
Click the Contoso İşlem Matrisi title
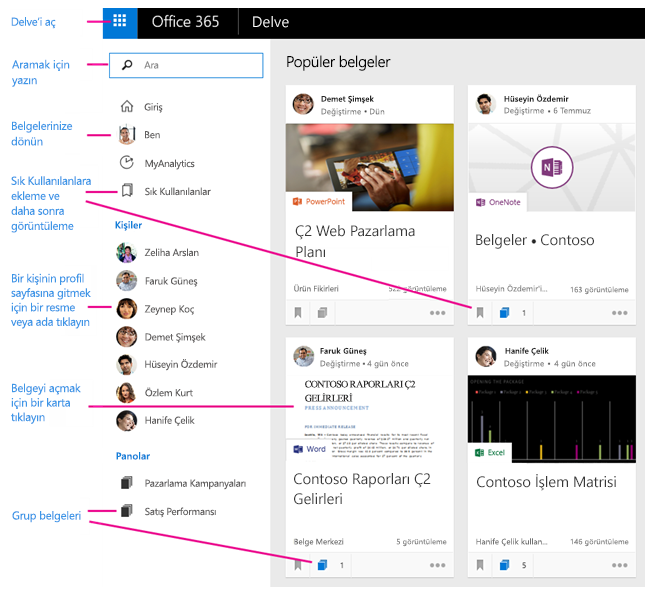pyautogui.click(x=546, y=482)
